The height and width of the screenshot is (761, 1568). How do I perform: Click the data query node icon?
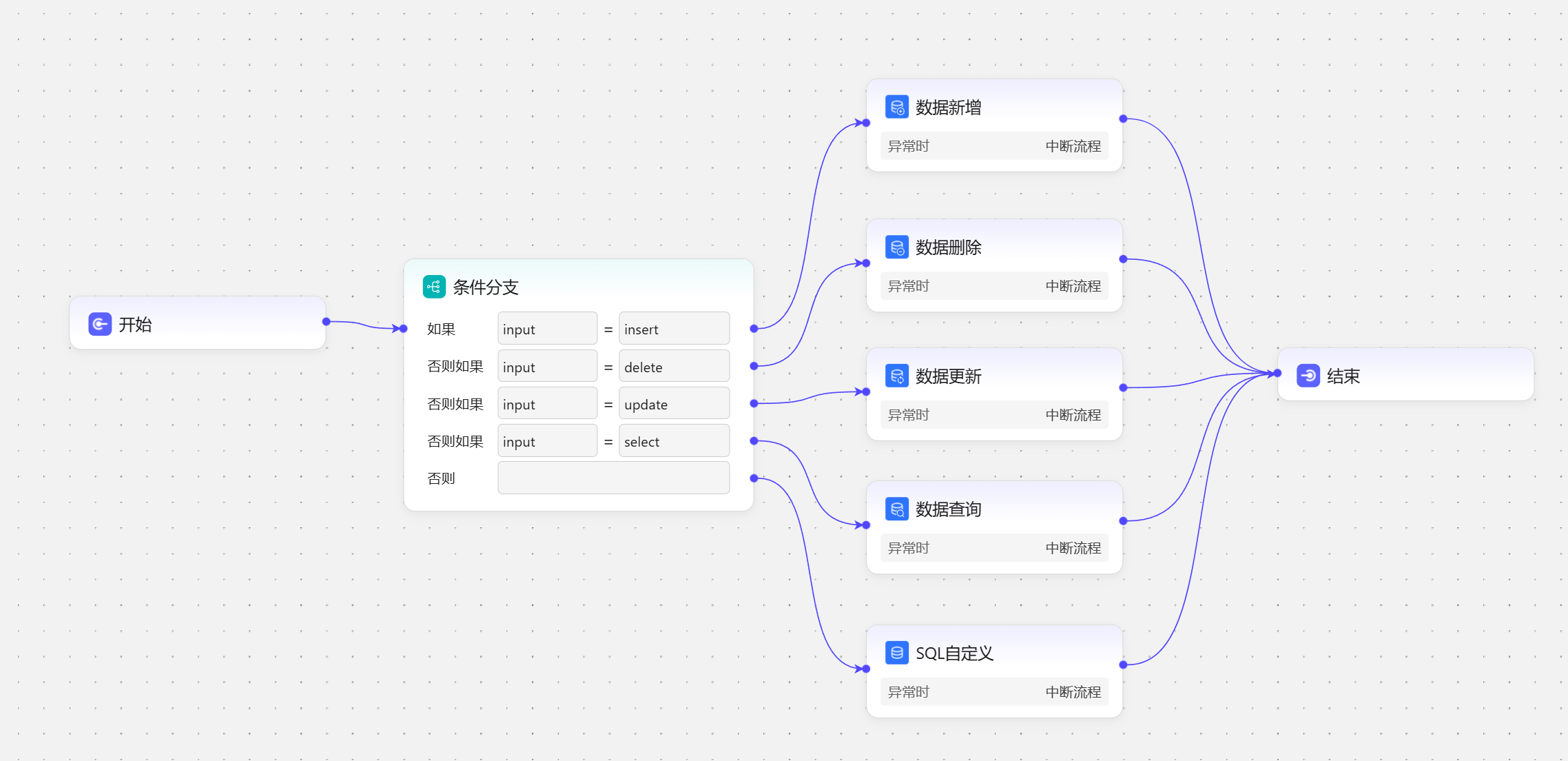(x=896, y=509)
